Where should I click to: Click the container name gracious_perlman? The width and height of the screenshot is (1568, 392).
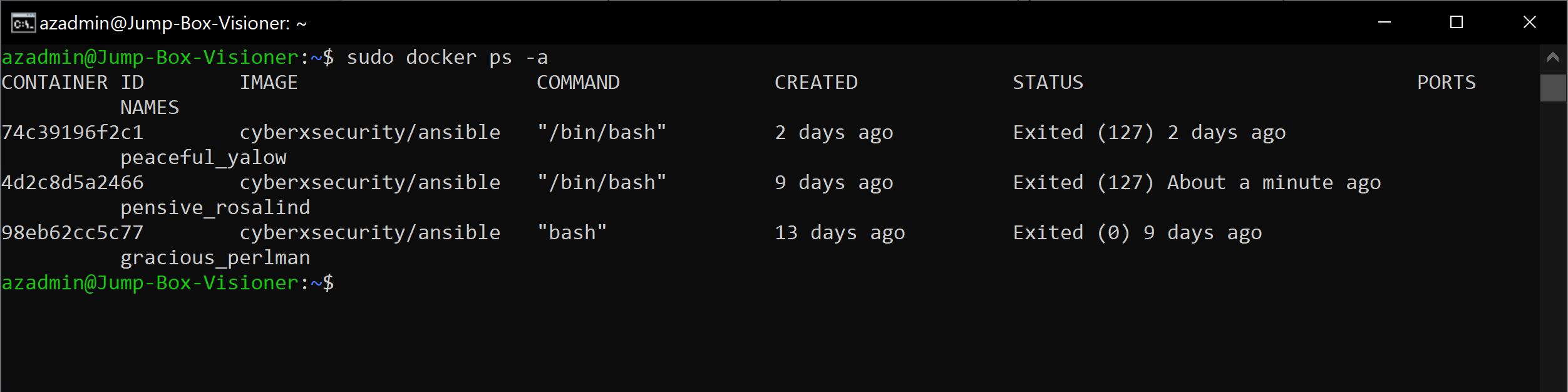pyautogui.click(x=215, y=257)
